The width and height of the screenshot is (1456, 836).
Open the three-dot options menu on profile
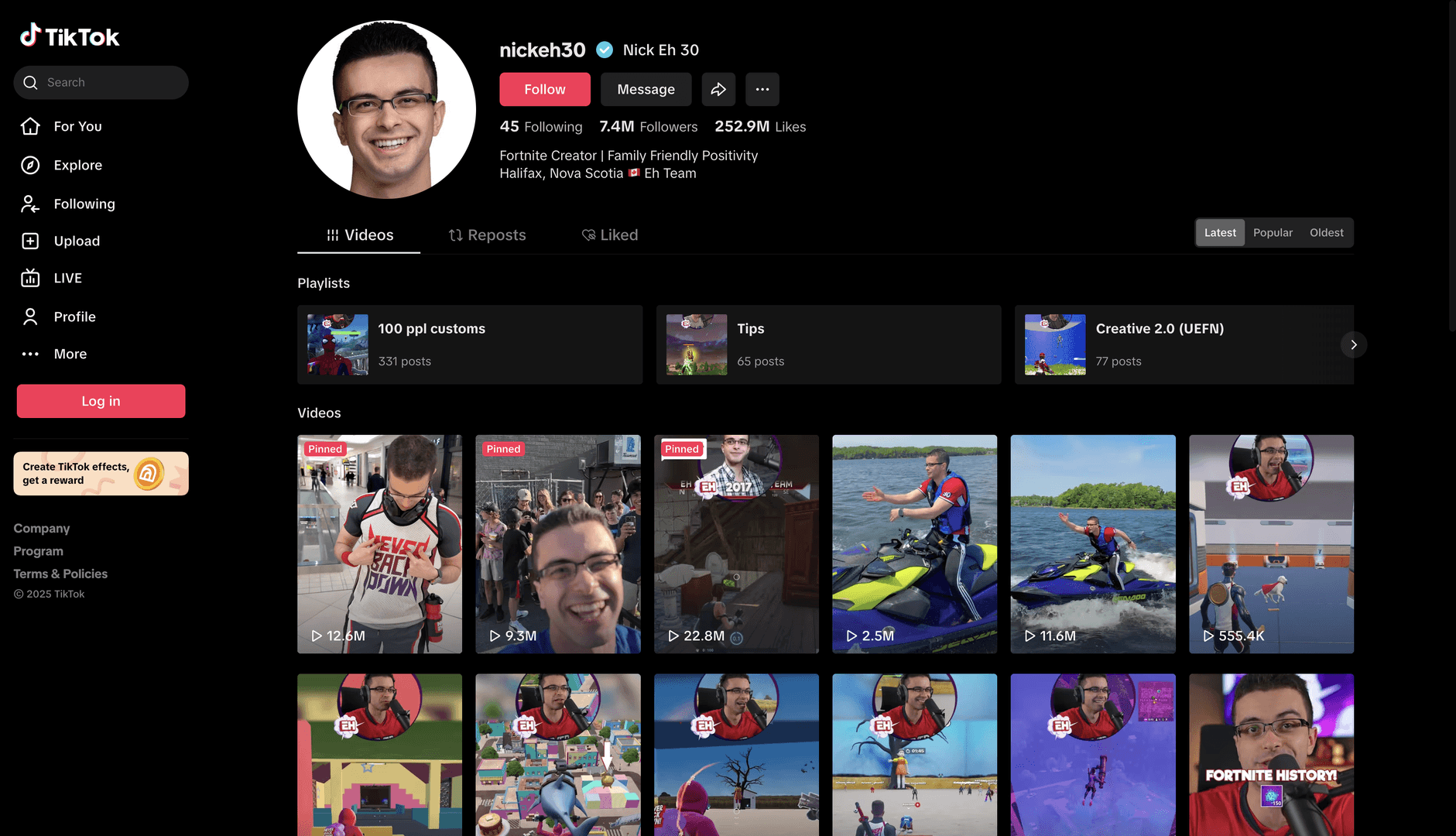pos(762,89)
